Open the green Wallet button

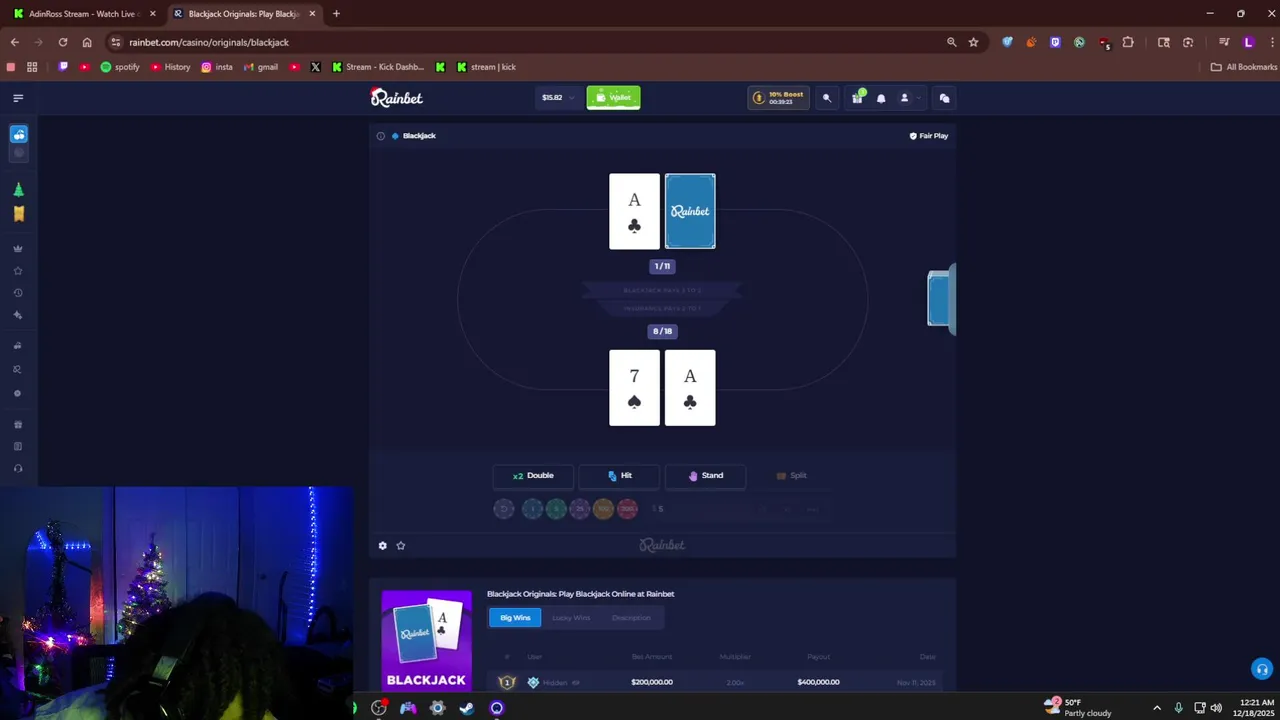tap(613, 97)
